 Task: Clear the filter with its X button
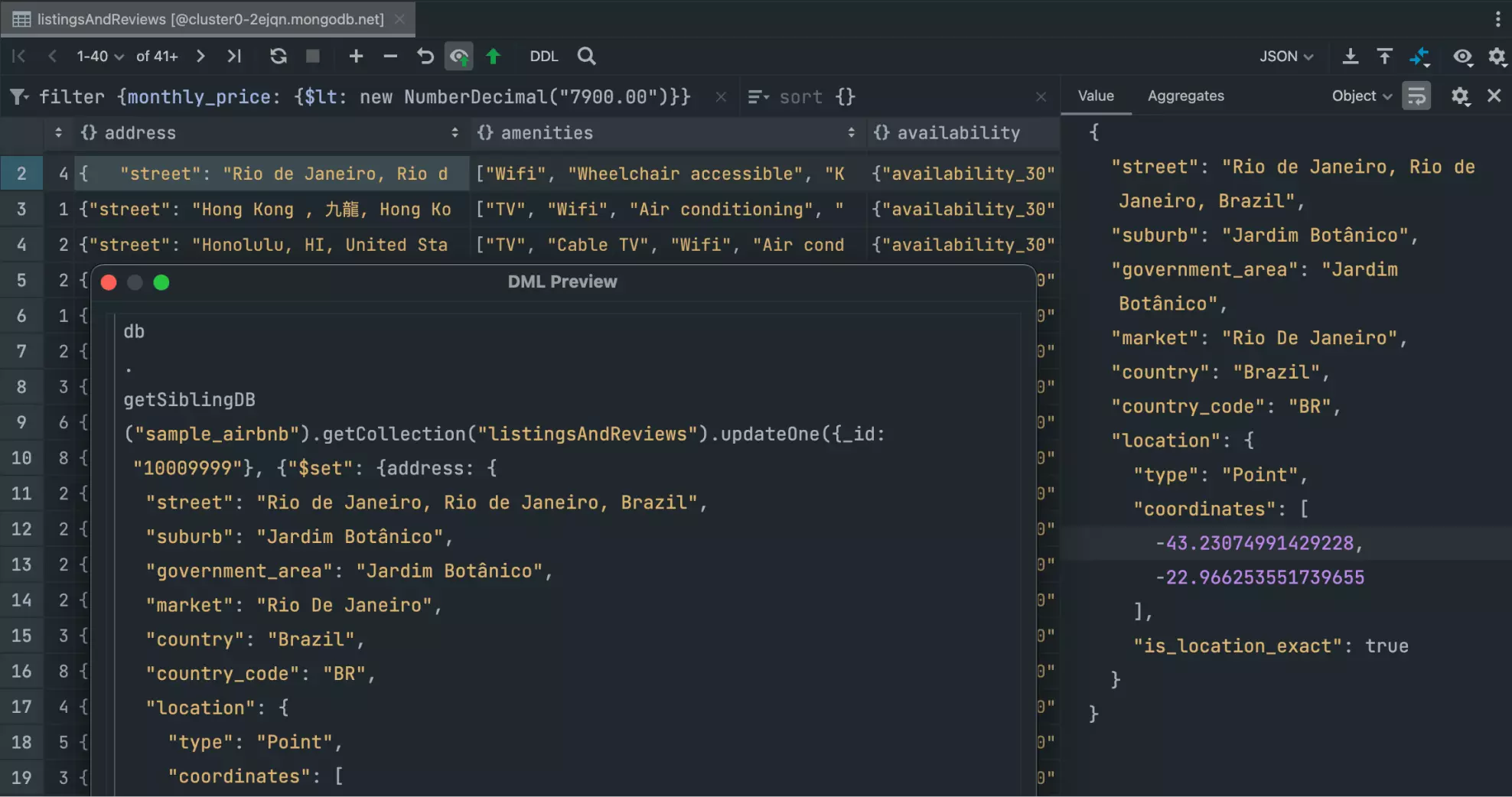pyautogui.click(x=721, y=97)
